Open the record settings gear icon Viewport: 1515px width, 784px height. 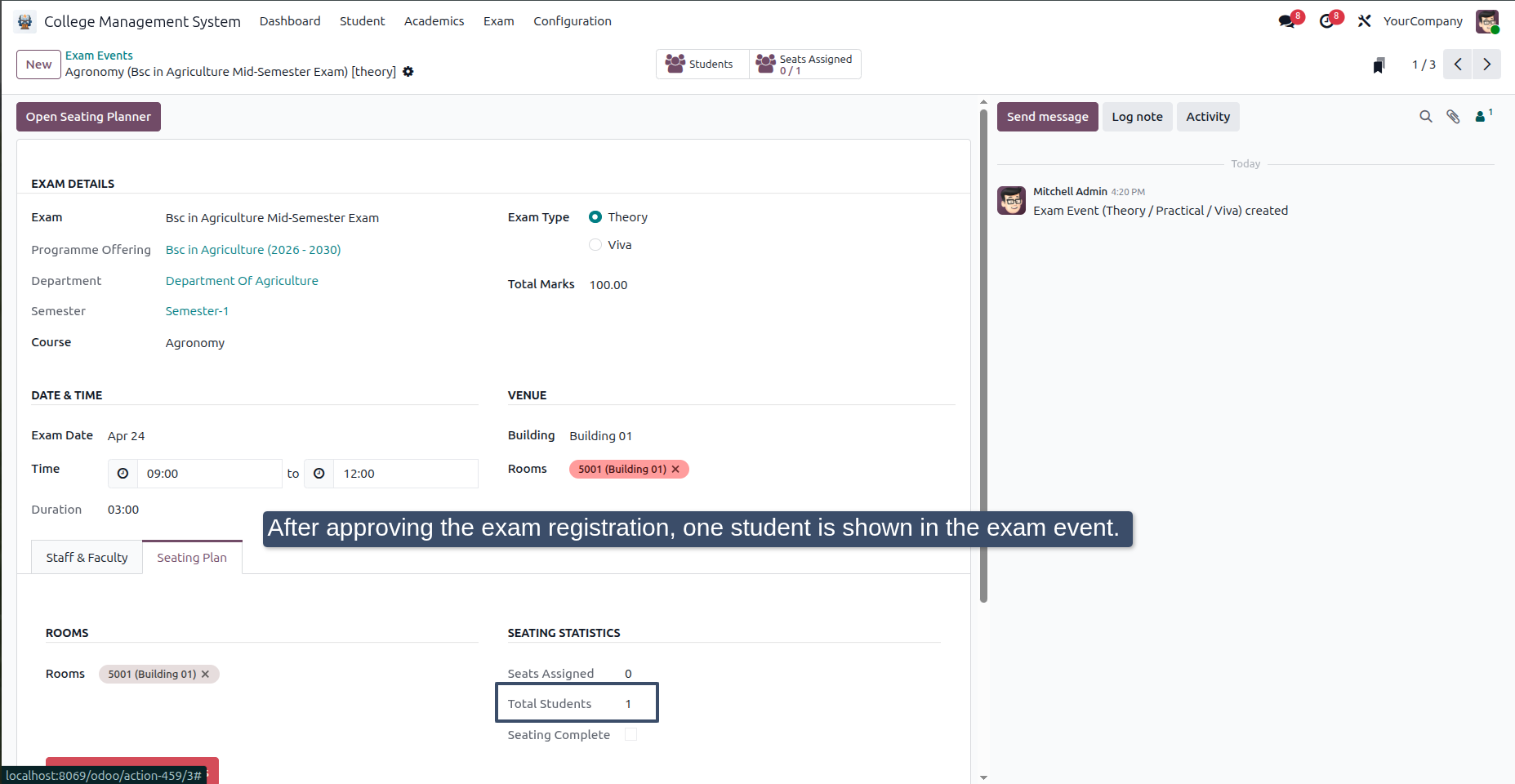tap(408, 72)
